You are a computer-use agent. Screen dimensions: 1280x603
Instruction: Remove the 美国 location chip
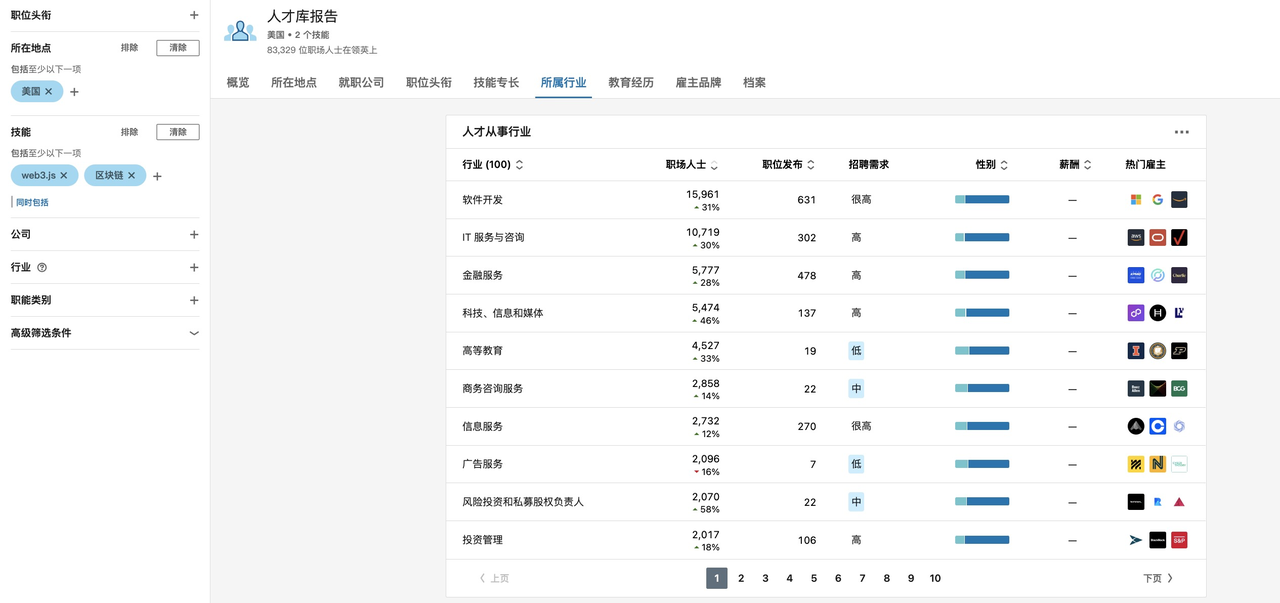coord(48,91)
